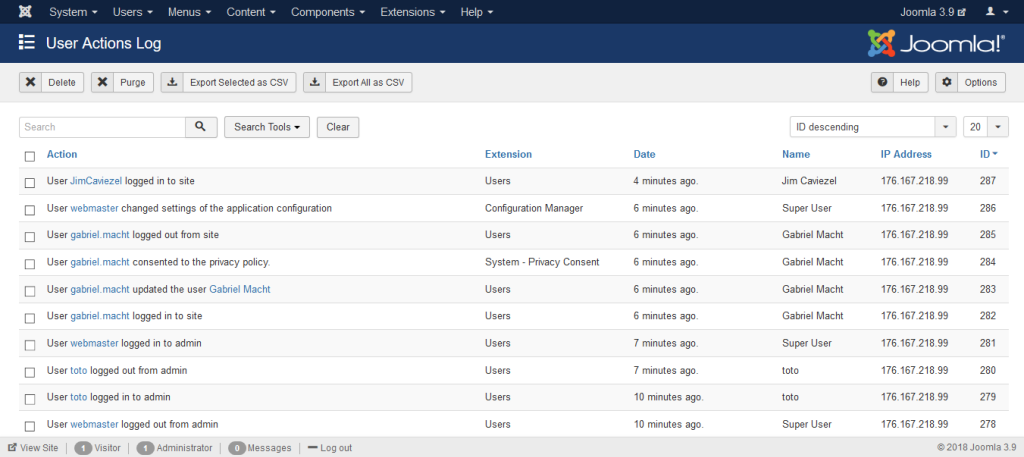Image resolution: width=1024 pixels, height=457 pixels.
Task: Open the ID descending sort dropdown
Action: [x=872, y=127]
